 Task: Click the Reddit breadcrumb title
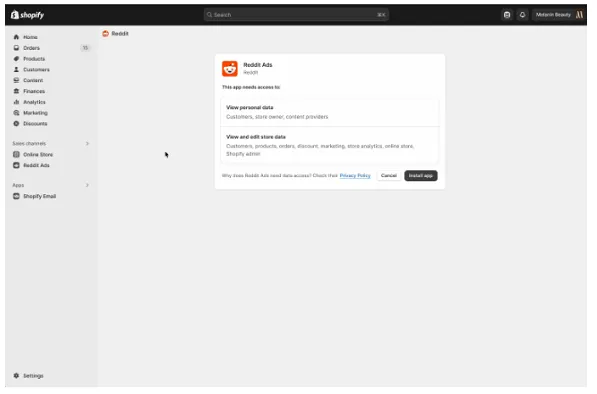(120, 34)
